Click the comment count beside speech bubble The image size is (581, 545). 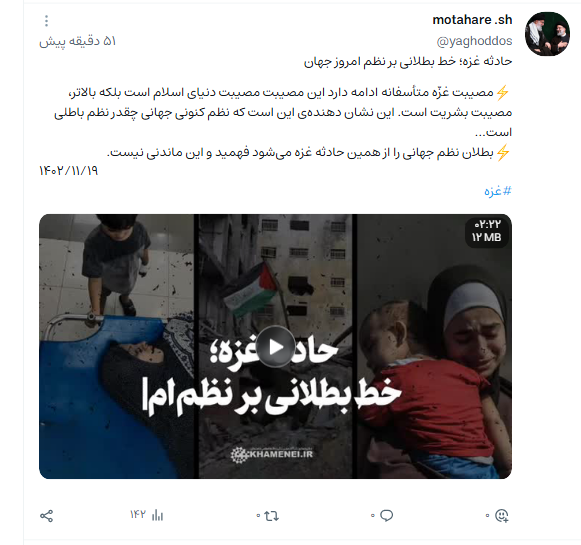[372, 516]
